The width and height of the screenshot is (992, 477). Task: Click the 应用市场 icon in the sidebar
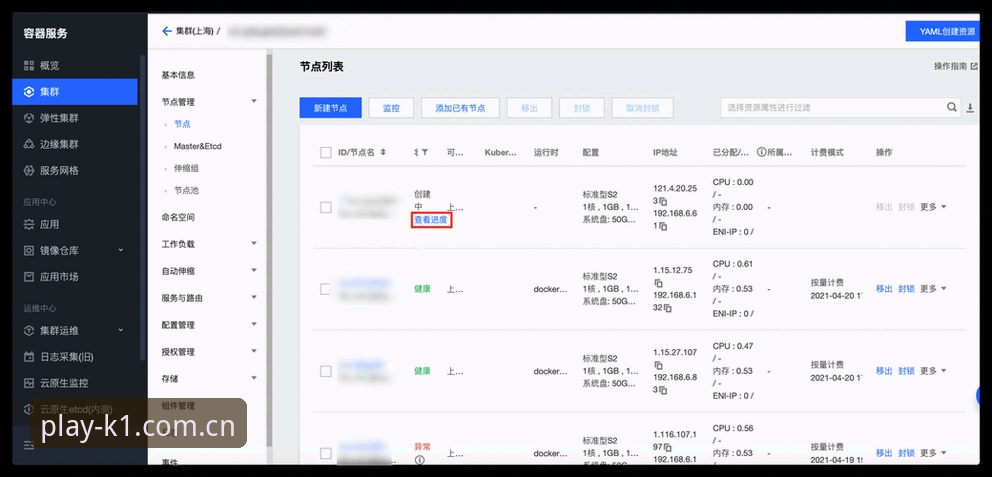pos(28,276)
